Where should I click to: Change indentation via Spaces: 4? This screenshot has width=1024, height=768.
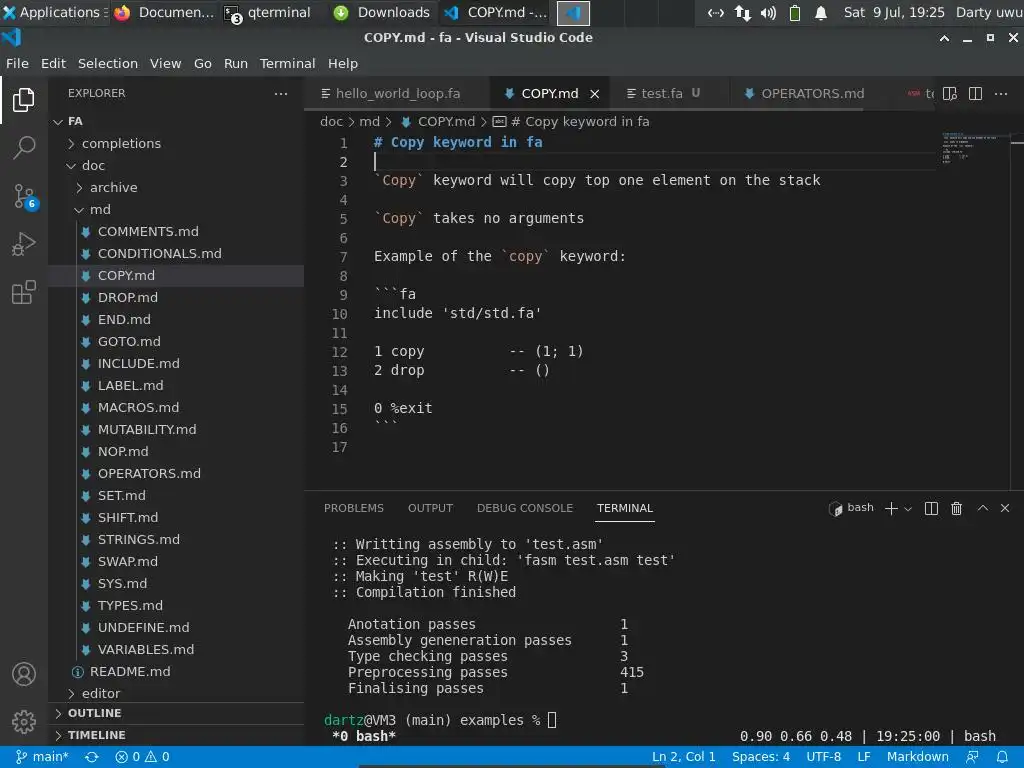(x=761, y=757)
